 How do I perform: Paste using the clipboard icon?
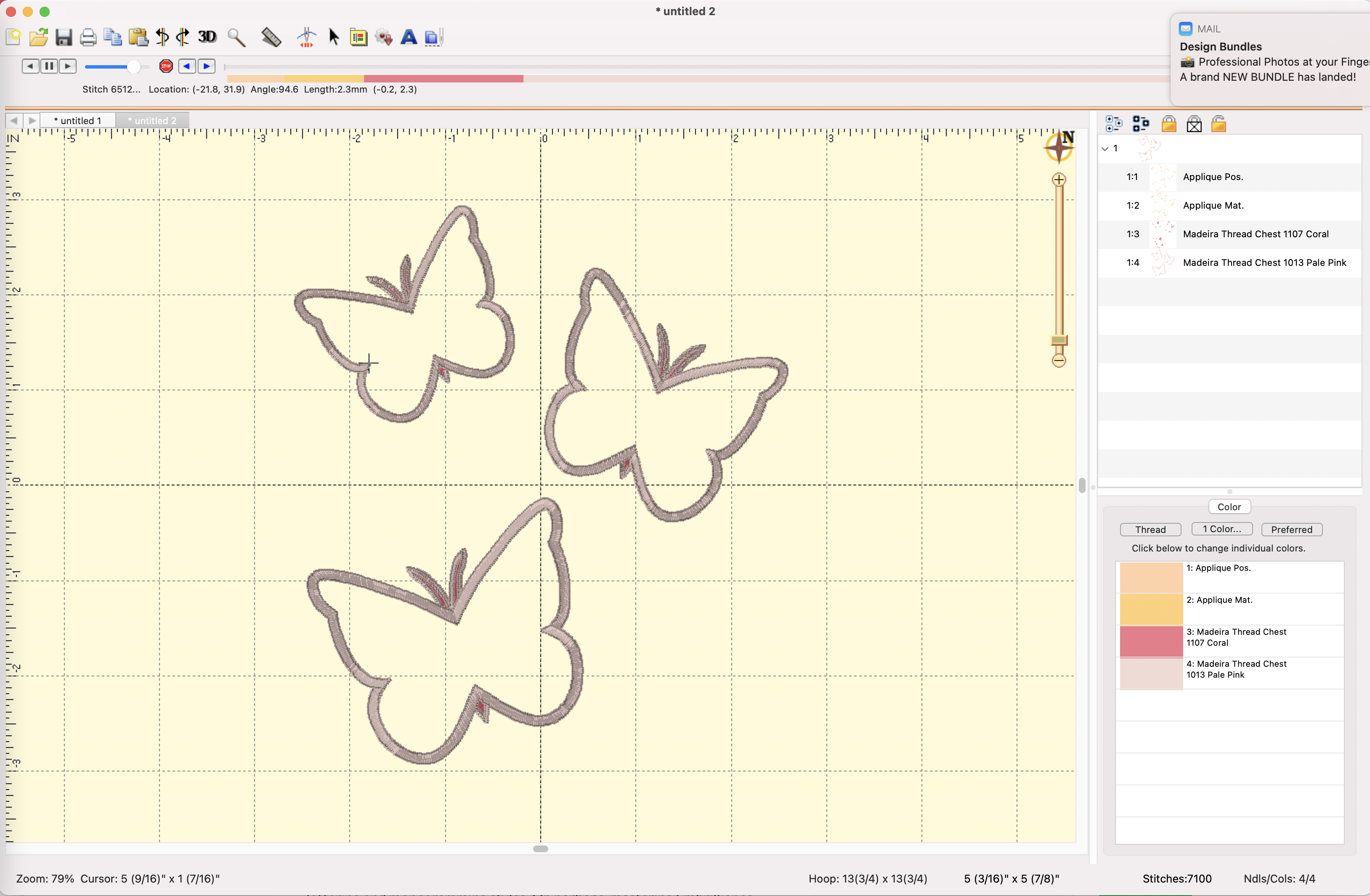pos(138,37)
